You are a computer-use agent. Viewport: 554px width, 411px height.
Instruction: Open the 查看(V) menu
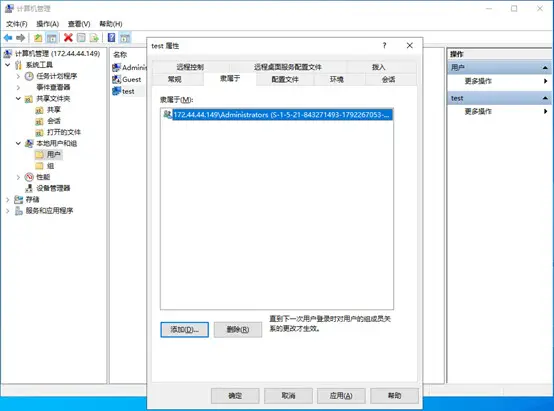pos(79,24)
